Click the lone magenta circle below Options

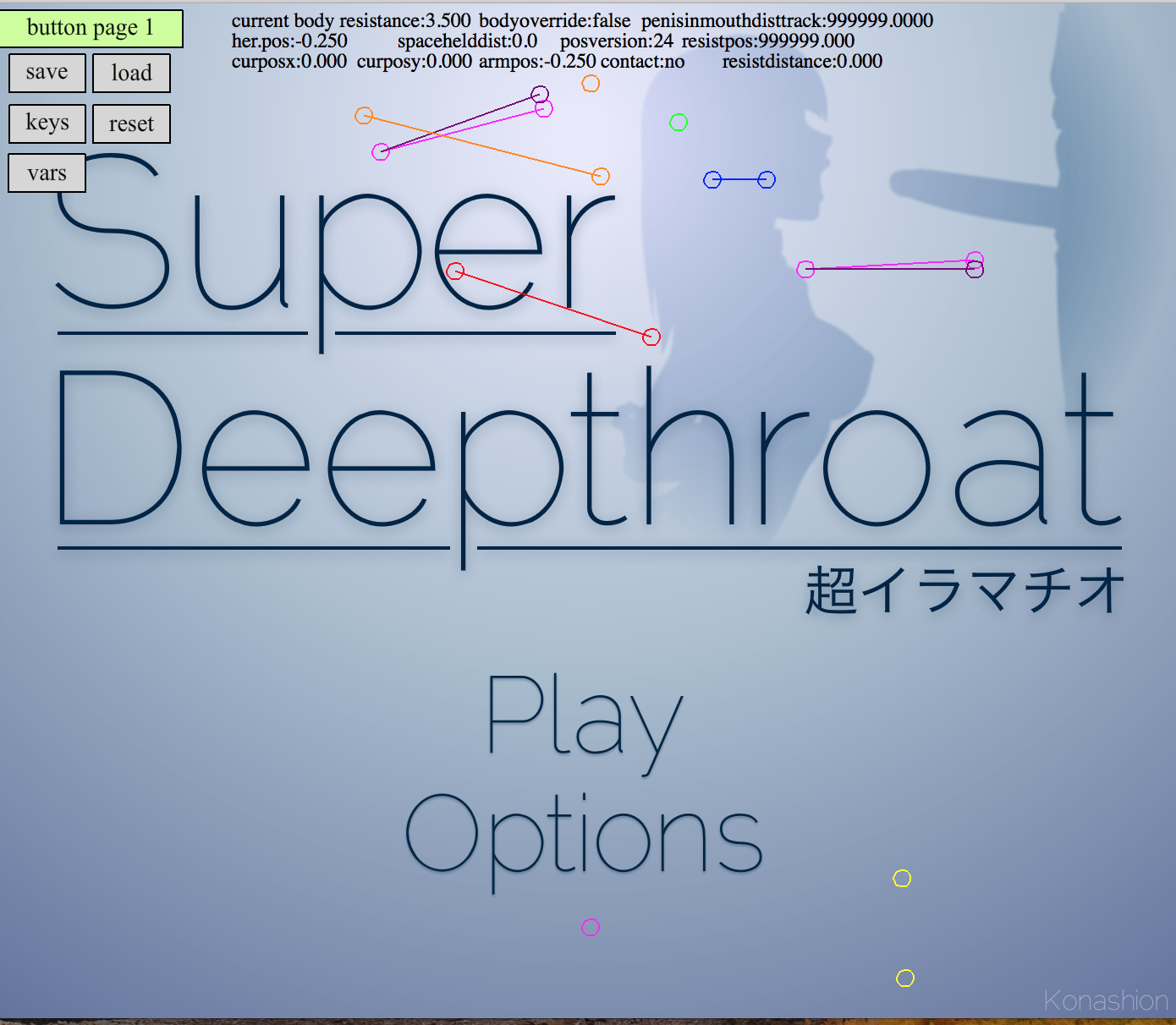pos(591,928)
